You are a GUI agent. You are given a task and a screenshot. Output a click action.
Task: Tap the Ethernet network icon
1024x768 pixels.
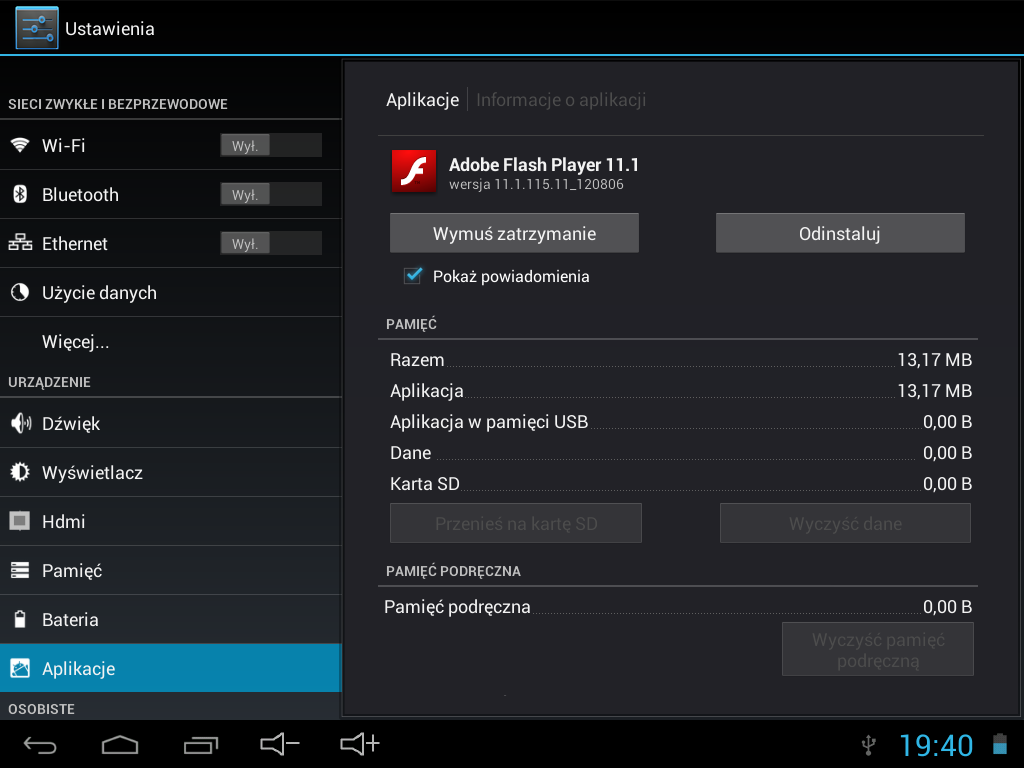tap(20, 243)
